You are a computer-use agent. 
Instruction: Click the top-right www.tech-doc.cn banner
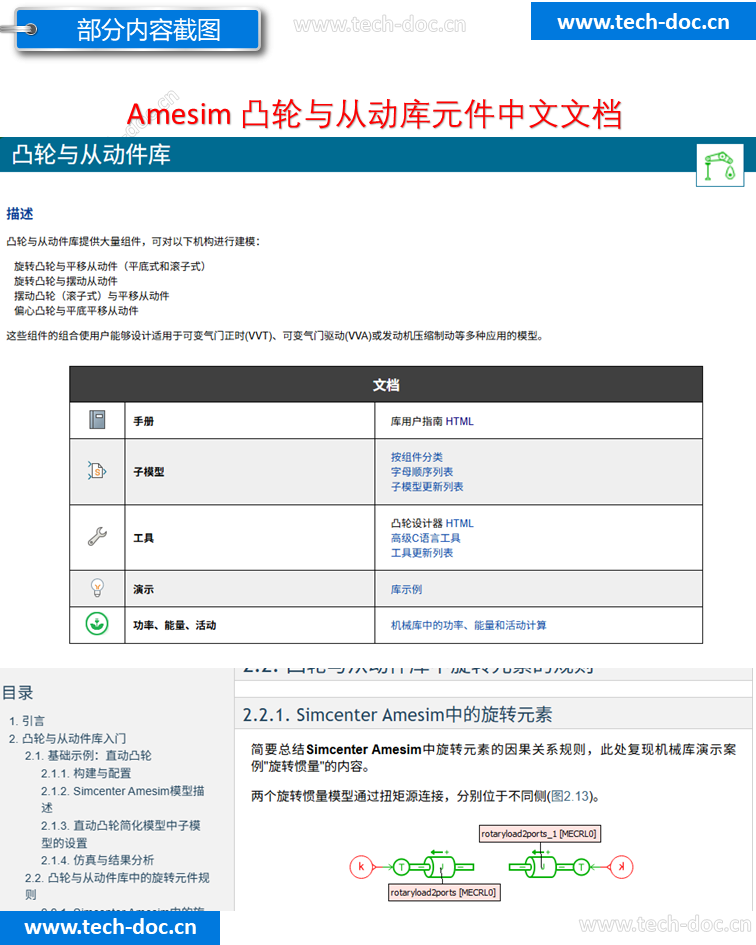(x=643, y=21)
